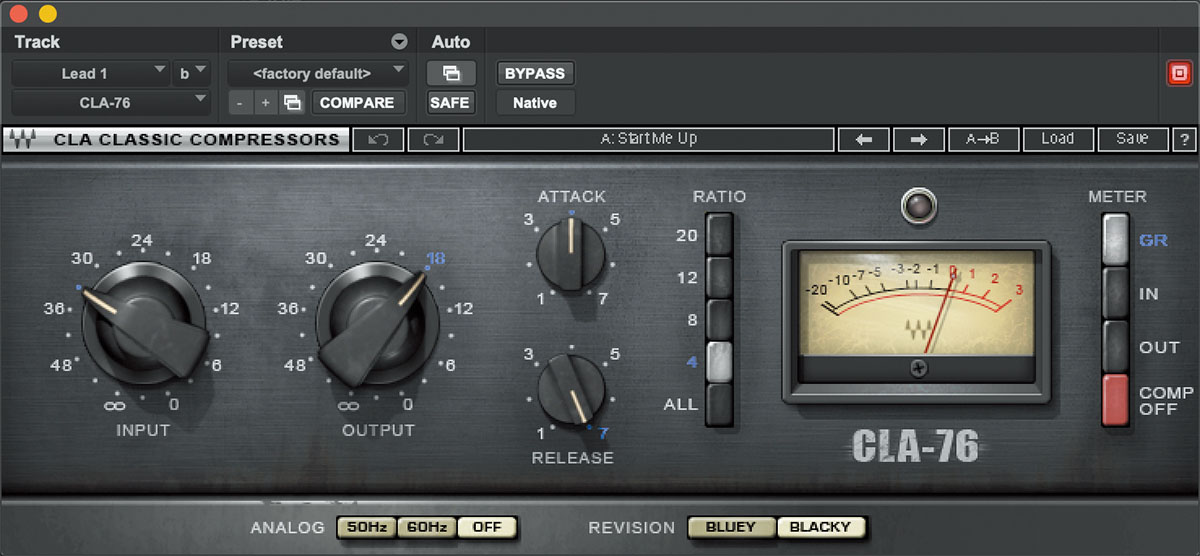Set meter to OUT mode
Viewport: 1200px width, 556px height.
[x=1115, y=347]
